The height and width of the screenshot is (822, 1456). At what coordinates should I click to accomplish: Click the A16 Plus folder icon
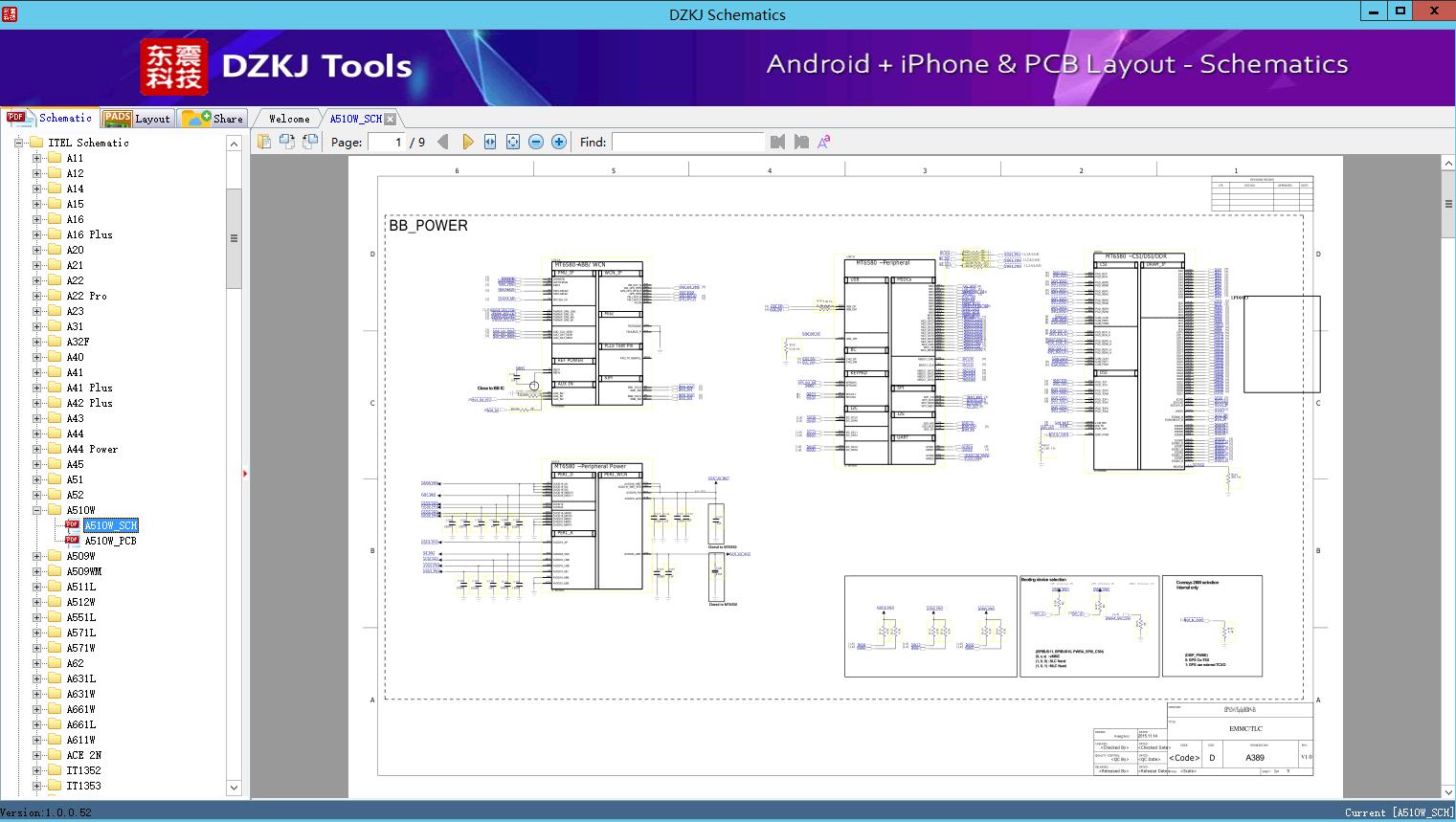pyautogui.click(x=55, y=234)
